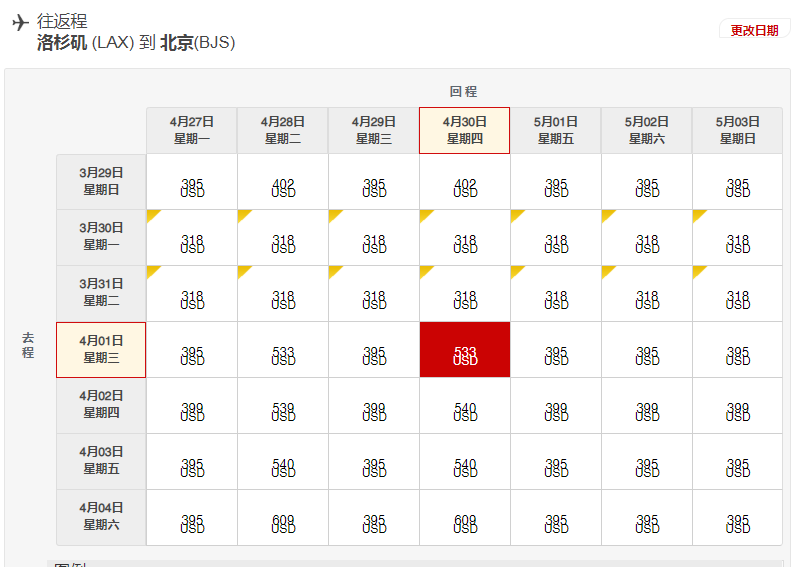Pick 395 USD fare for 3月29日 and 4月27日

coord(192,182)
